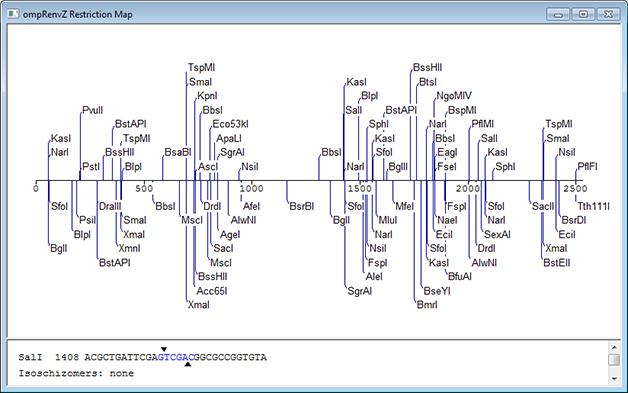Click the Eco53kI restriction site label

pyautogui.click(x=230, y=124)
